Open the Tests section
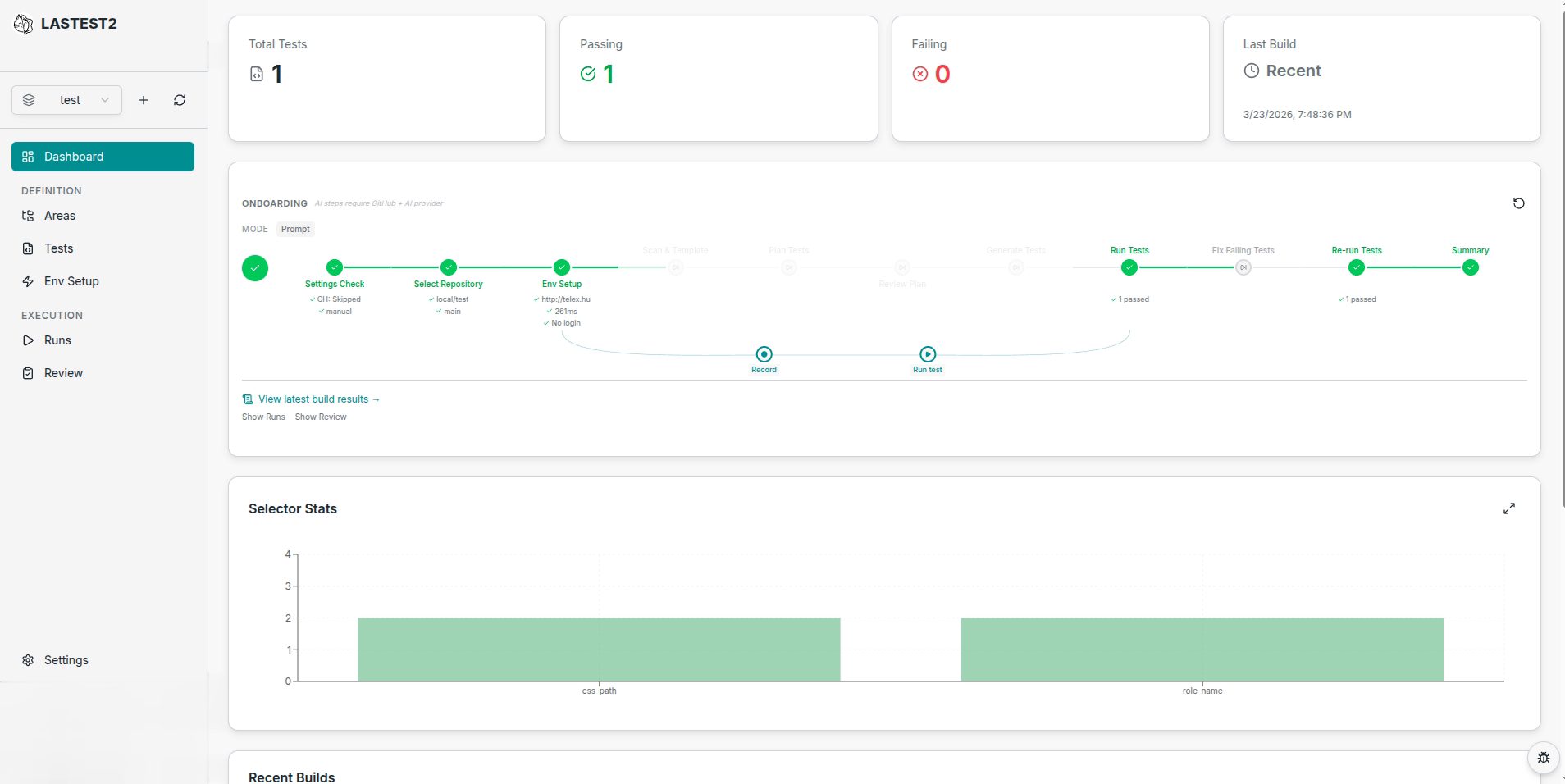 103,248
